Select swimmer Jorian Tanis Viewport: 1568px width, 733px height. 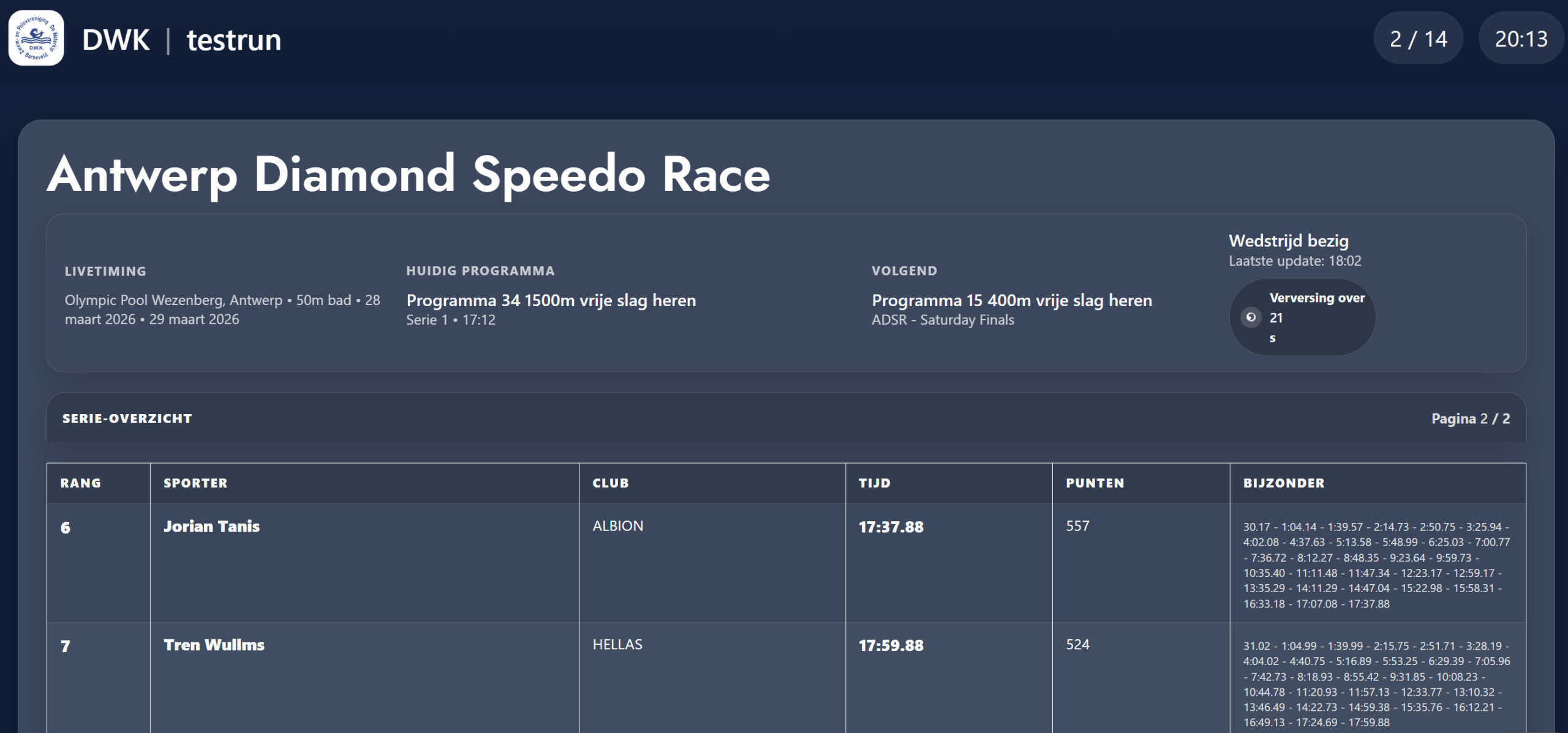(x=211, y=527)
